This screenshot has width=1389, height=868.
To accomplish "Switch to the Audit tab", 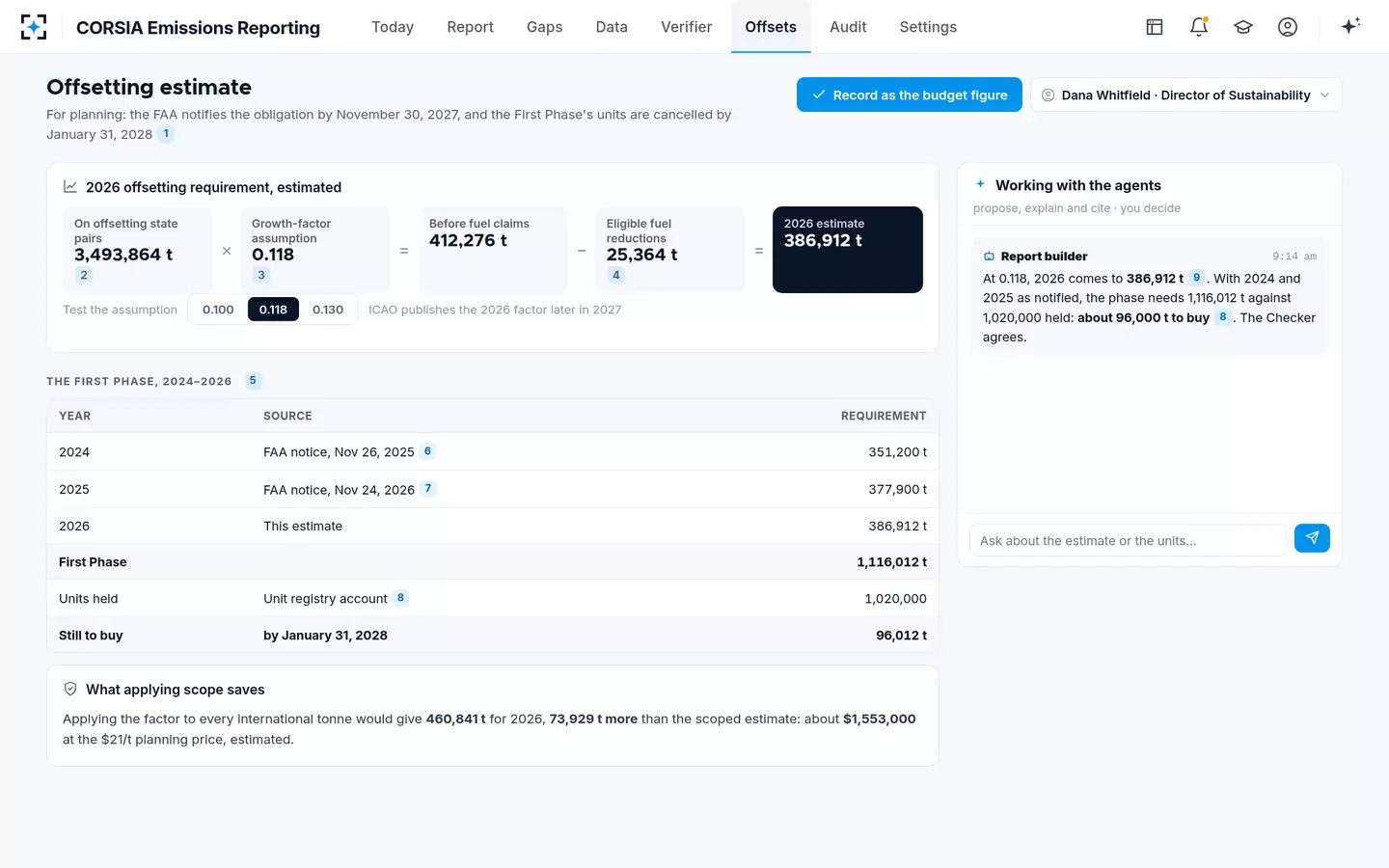I will [x=848, y=27].
